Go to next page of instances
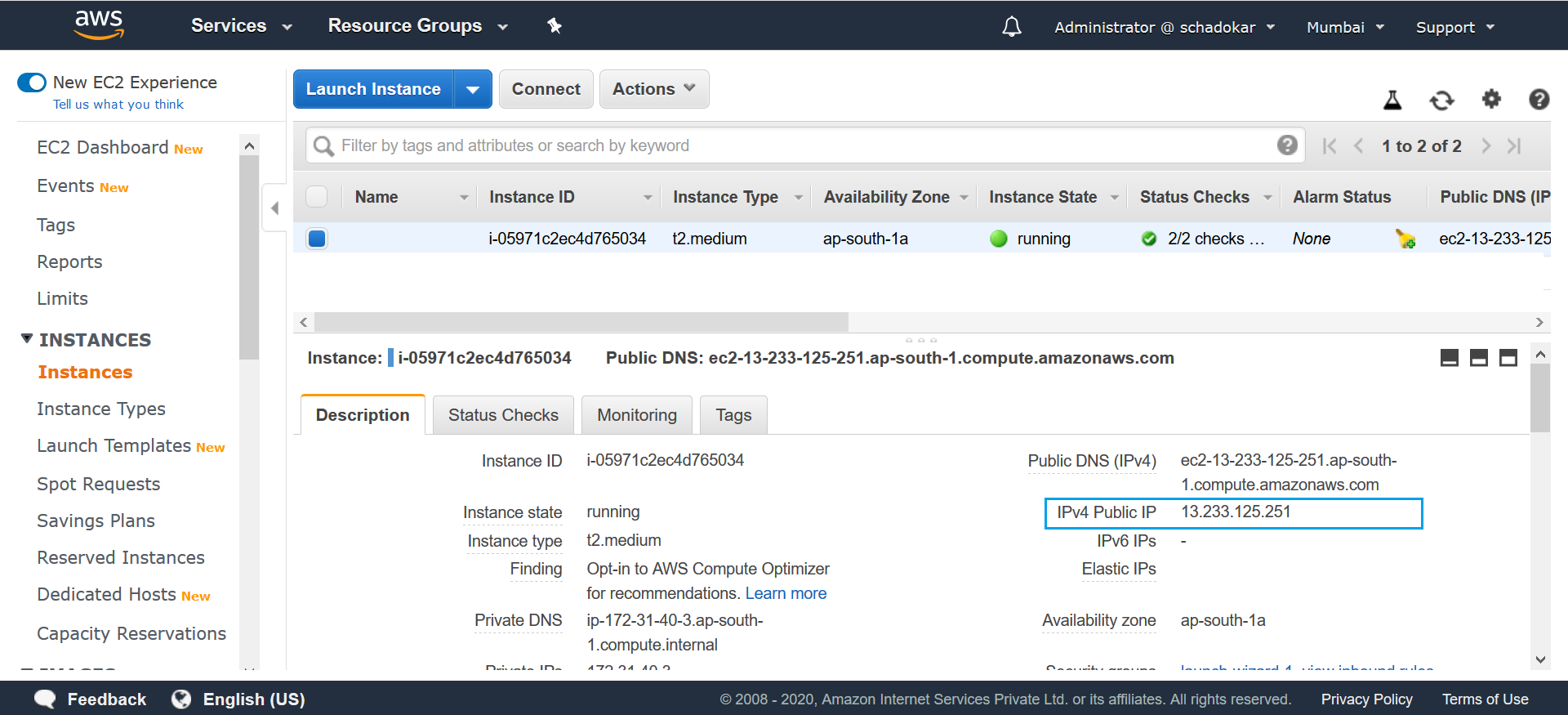This screenshot has width=1568, height=715. tap(1486, 146)
